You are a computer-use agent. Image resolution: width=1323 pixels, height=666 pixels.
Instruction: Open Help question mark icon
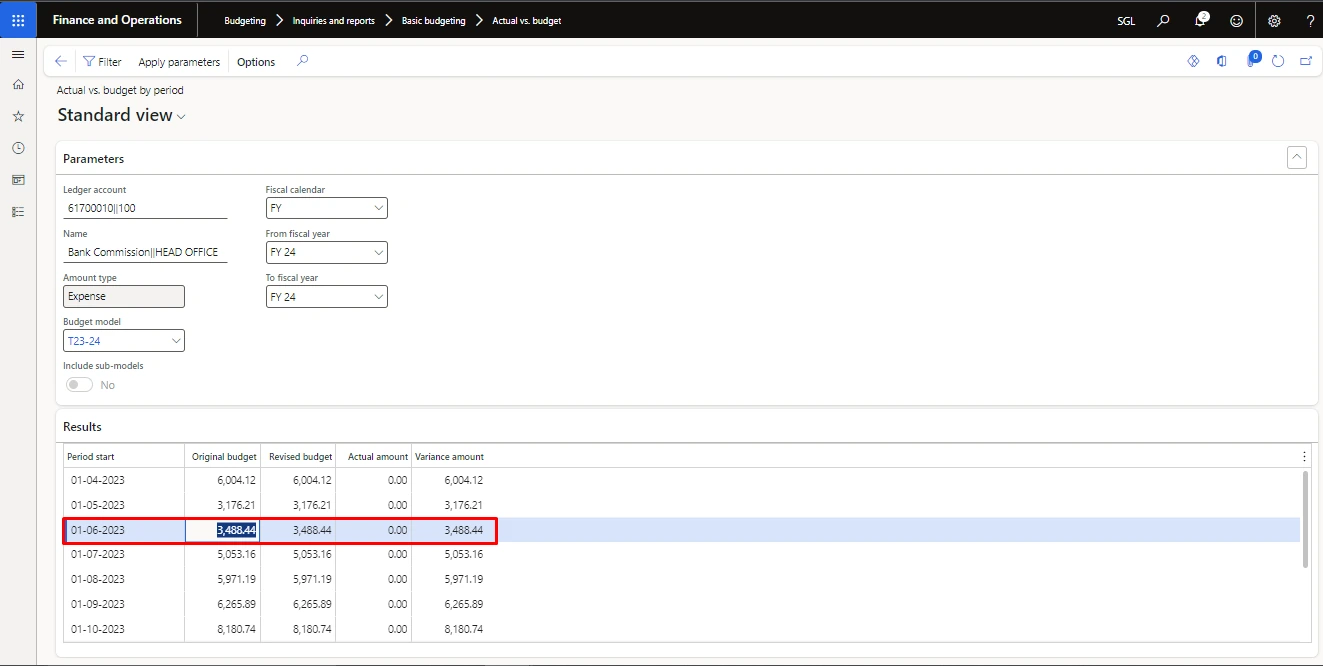click(x=1310, y=20)
